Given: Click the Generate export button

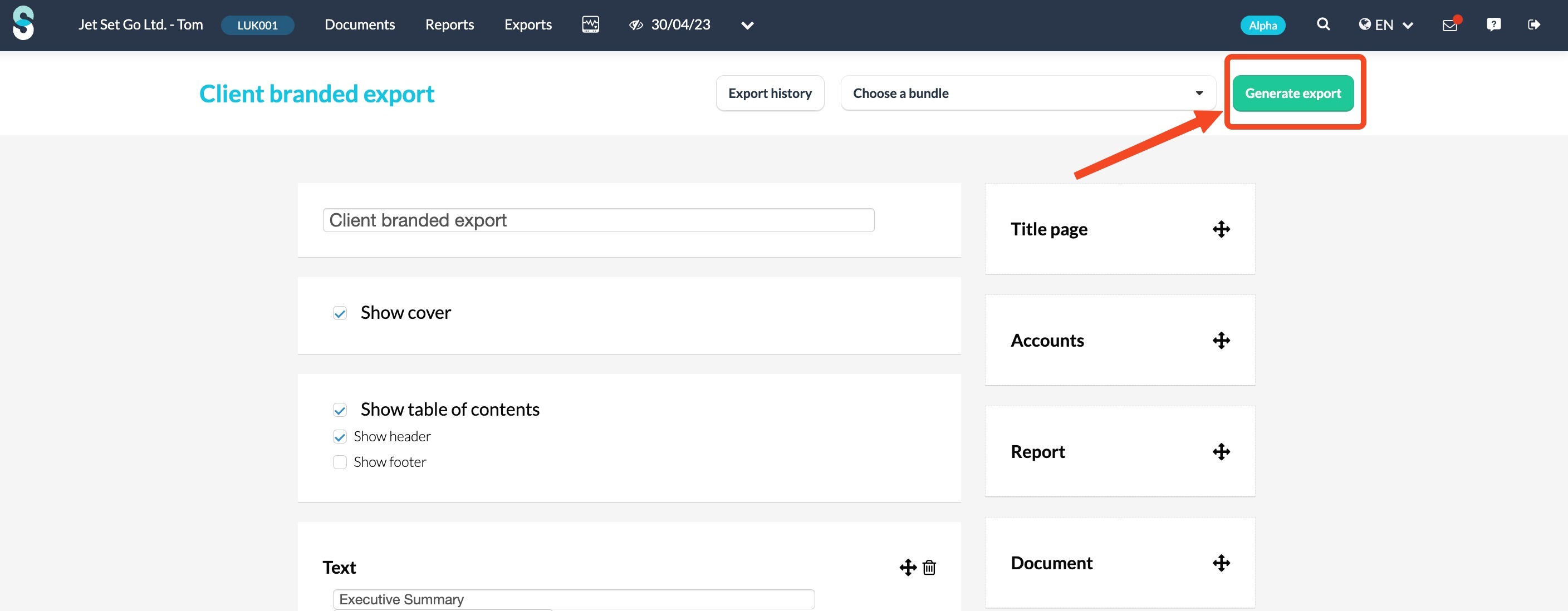Looking at the screenshot, I should coord(1292,93).
